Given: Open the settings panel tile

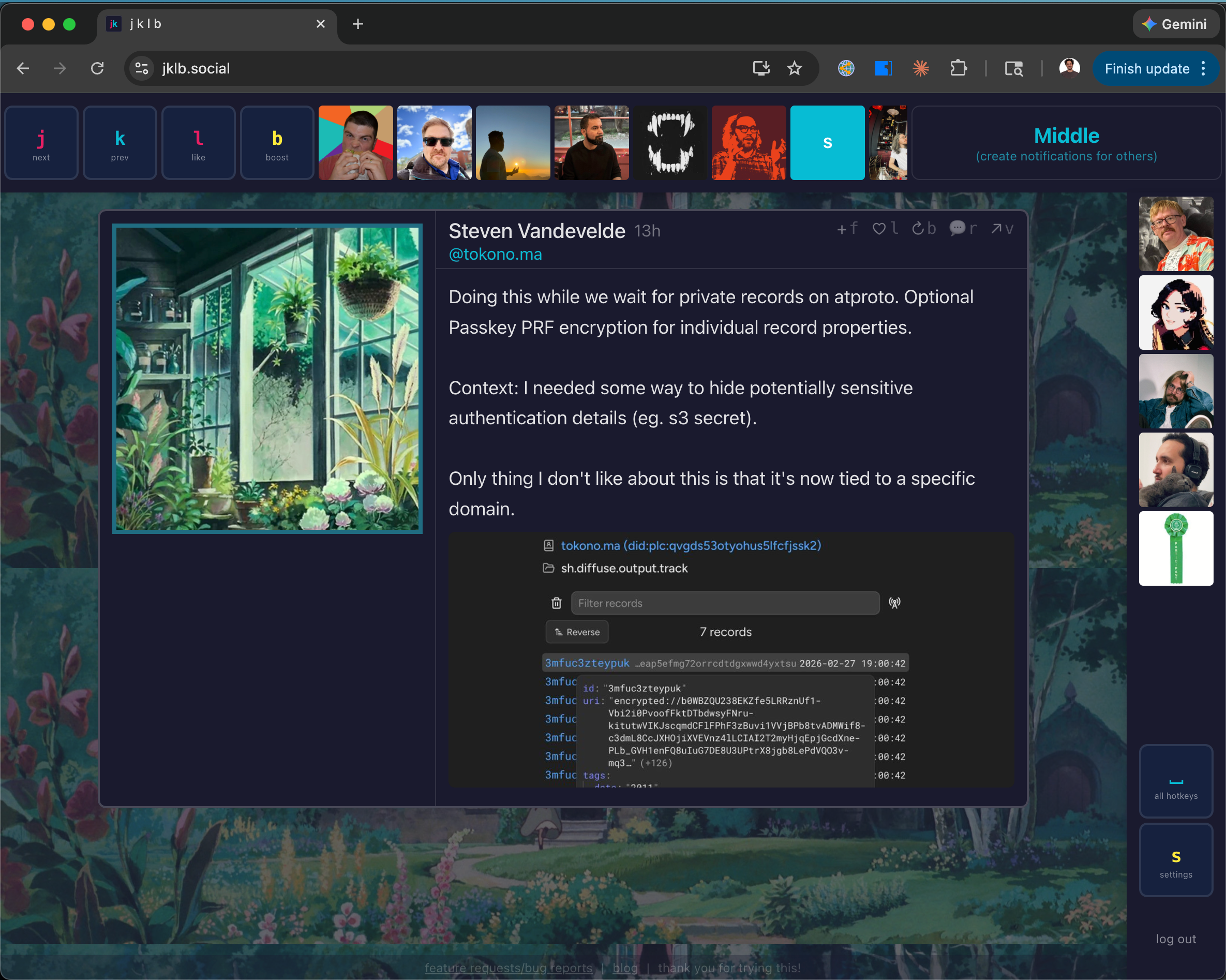Looking at the screenshot, I should tap(1175, 860).
